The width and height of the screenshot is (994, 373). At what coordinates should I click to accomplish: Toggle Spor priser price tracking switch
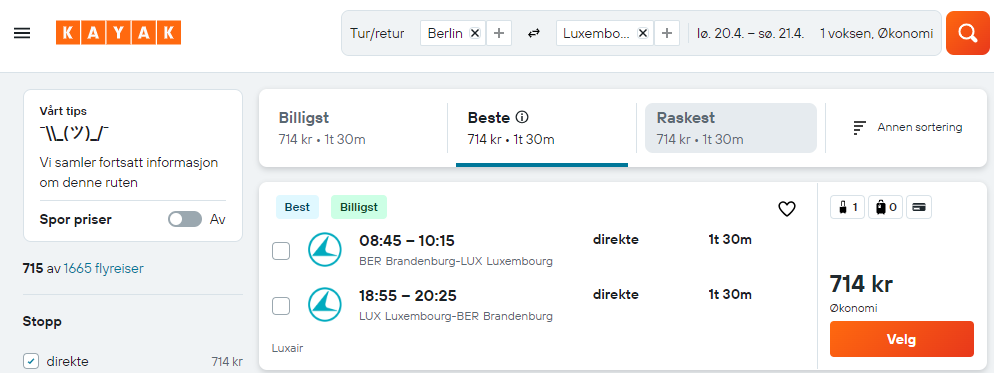(184, 219)
